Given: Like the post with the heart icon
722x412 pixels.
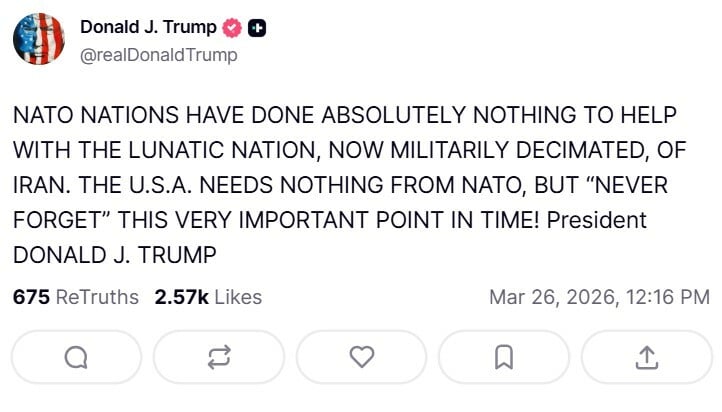Looking at the screenshot, I should (x=362, y=356).
